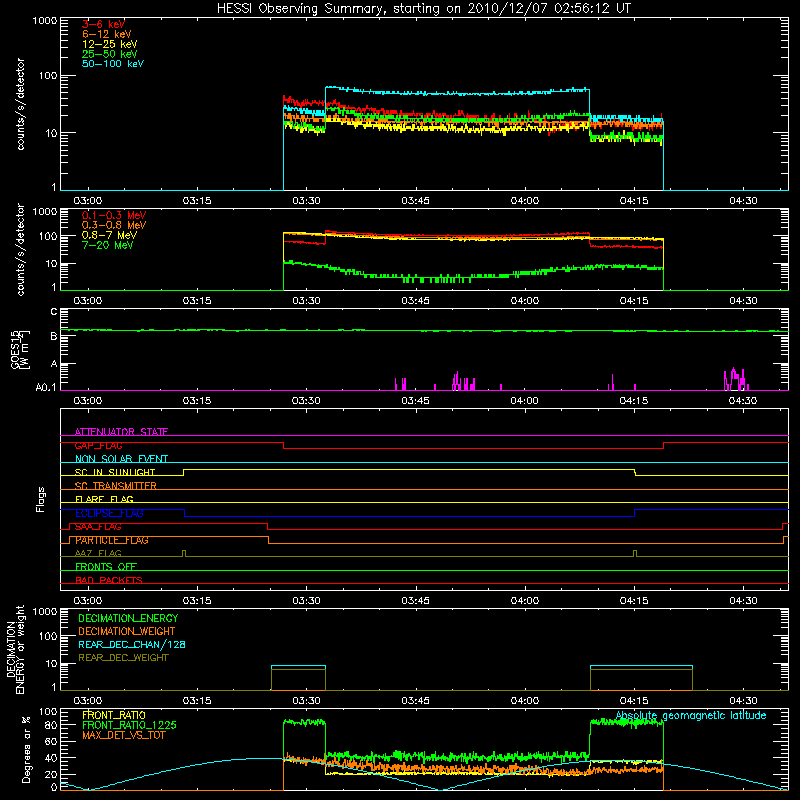Viewport: 800px width, 800px height.
Task: Select the 'FLARE_FLAG' label
Action: pyautogui.click(x=104, y=499)
